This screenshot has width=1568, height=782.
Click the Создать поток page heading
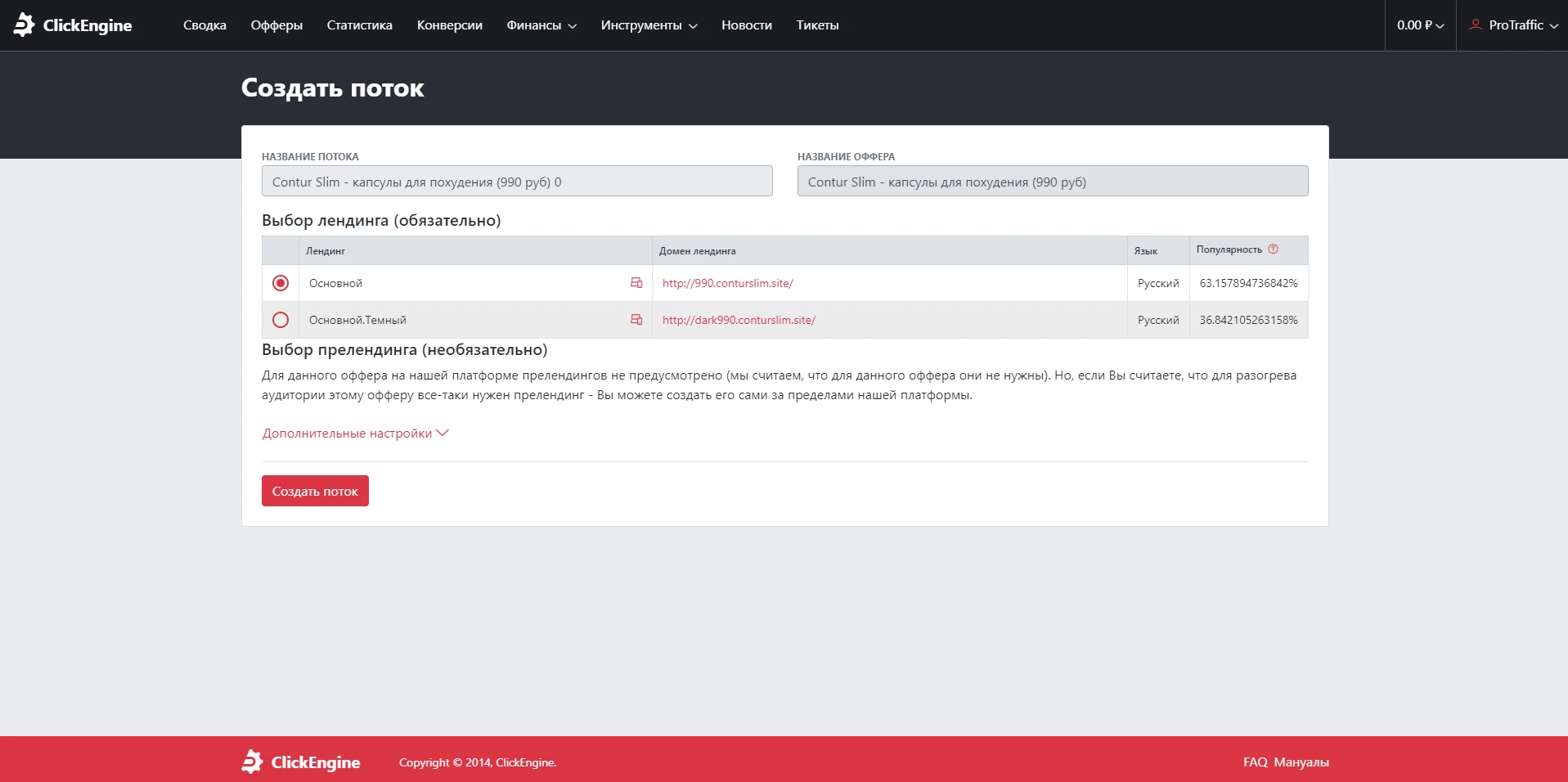point(333,88)
